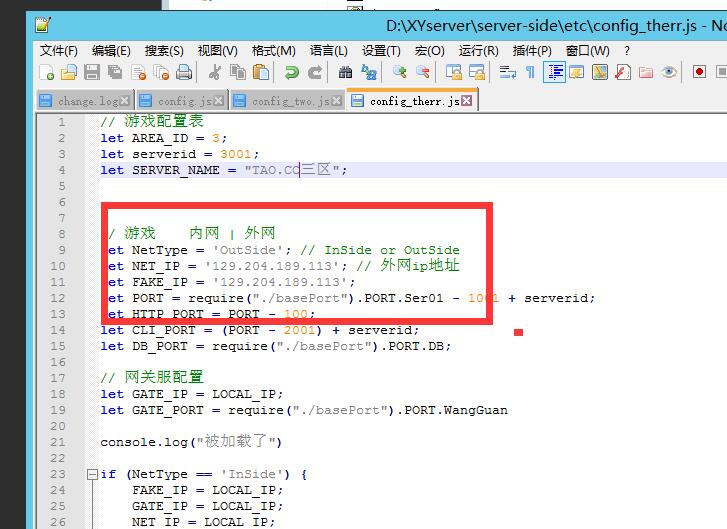Click the Paste clipboard icon
Image resolution: width=727 pixels, height=529 pixels.
click(x=260, y=72)
